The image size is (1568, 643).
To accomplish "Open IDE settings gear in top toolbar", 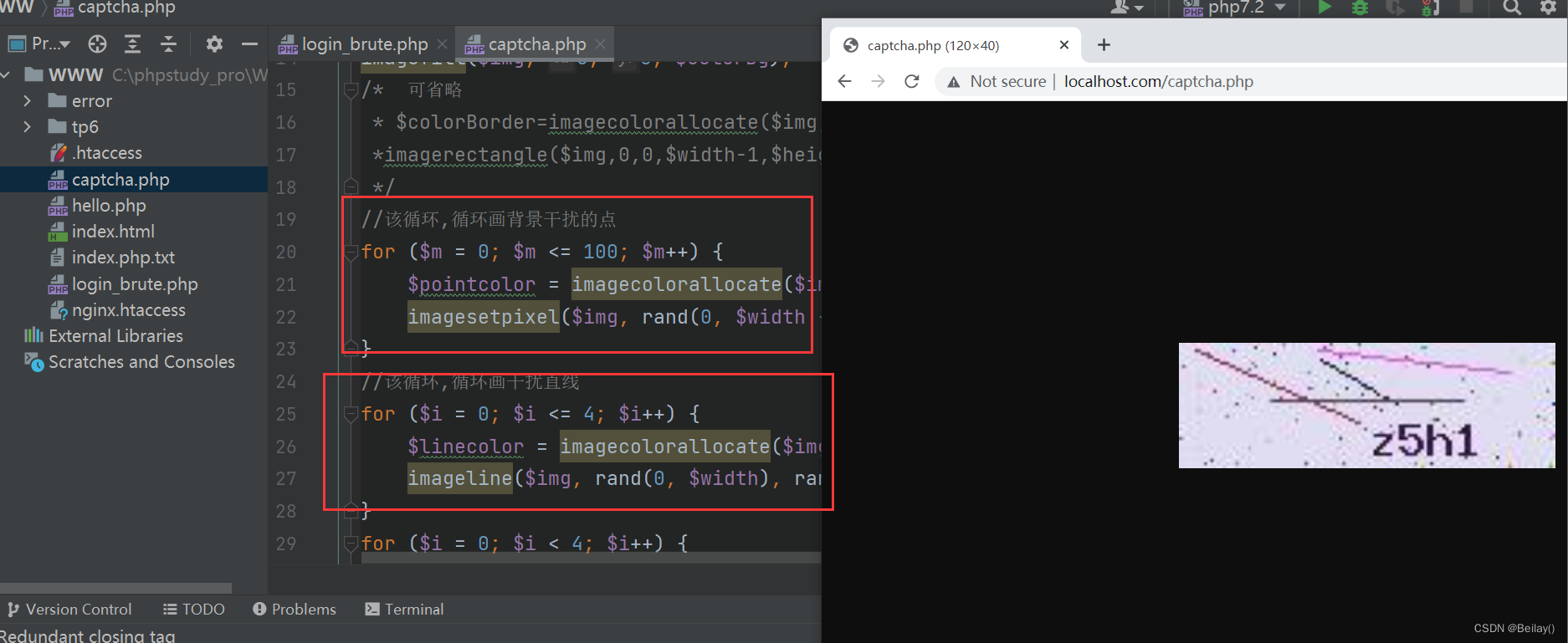I will [1548, 8].
